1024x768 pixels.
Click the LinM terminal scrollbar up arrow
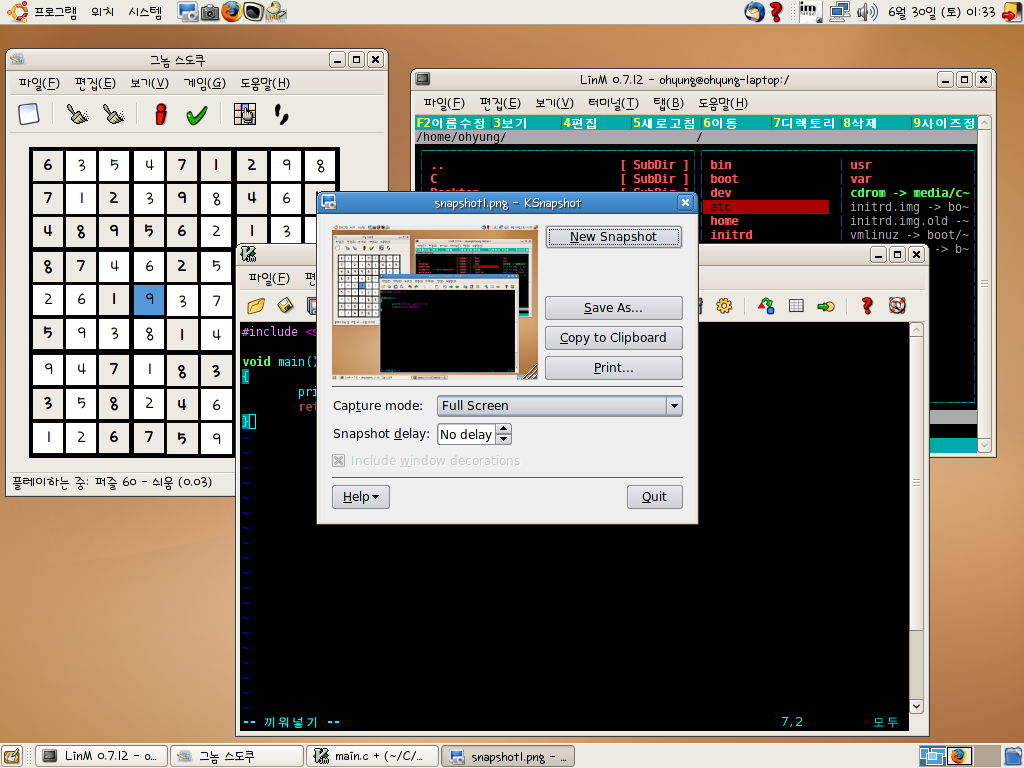[x=984, y=122]
